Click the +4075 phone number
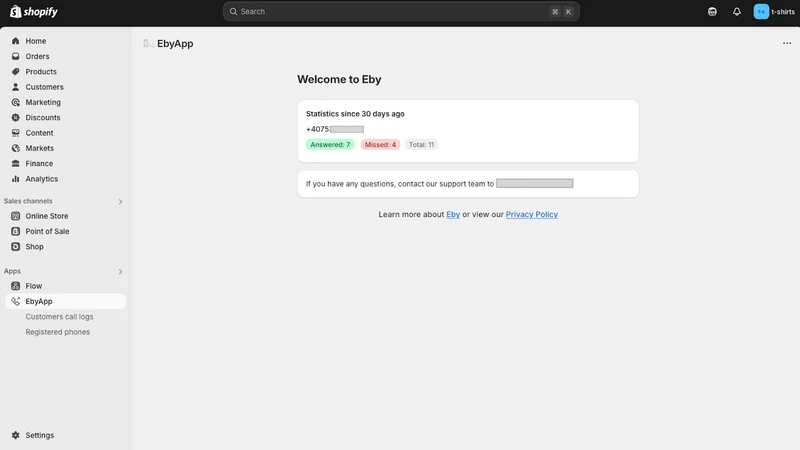 click(x=335, y=129)
